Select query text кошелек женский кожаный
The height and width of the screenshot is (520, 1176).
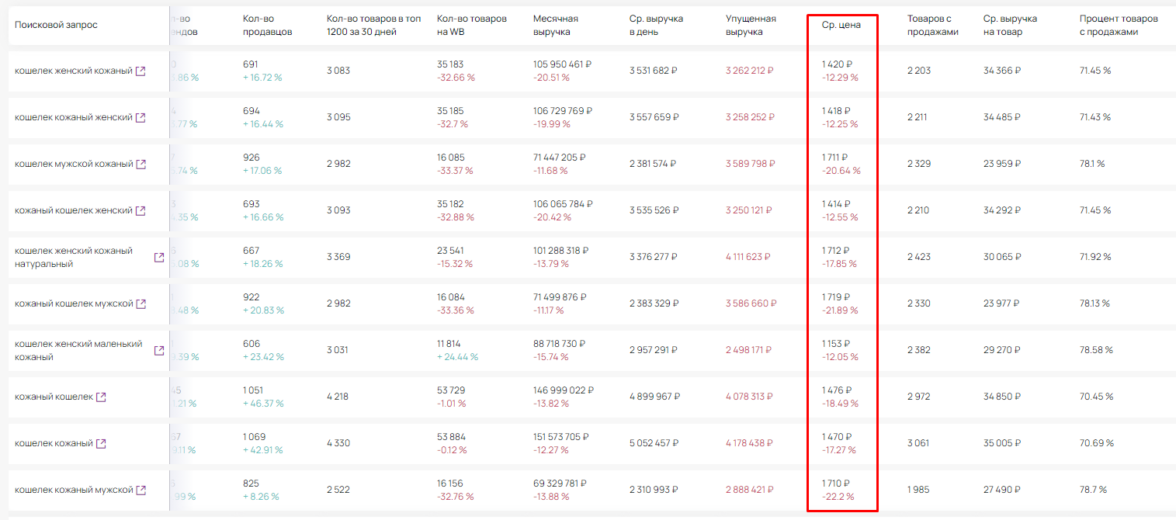[x=73, y=71]
